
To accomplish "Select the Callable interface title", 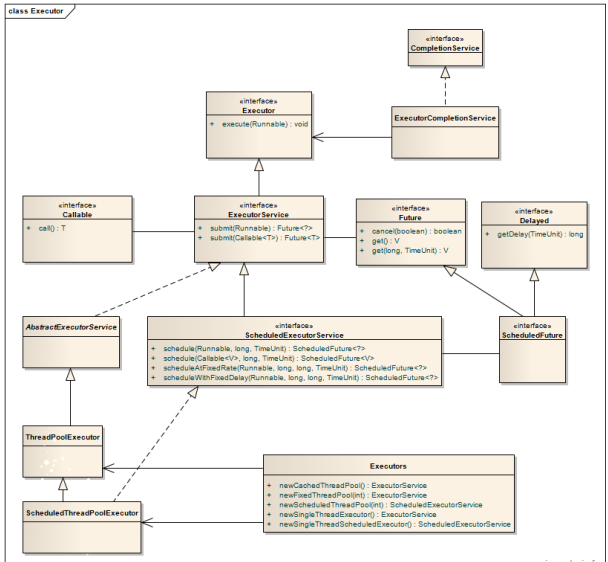I will (x=77, y=214).
